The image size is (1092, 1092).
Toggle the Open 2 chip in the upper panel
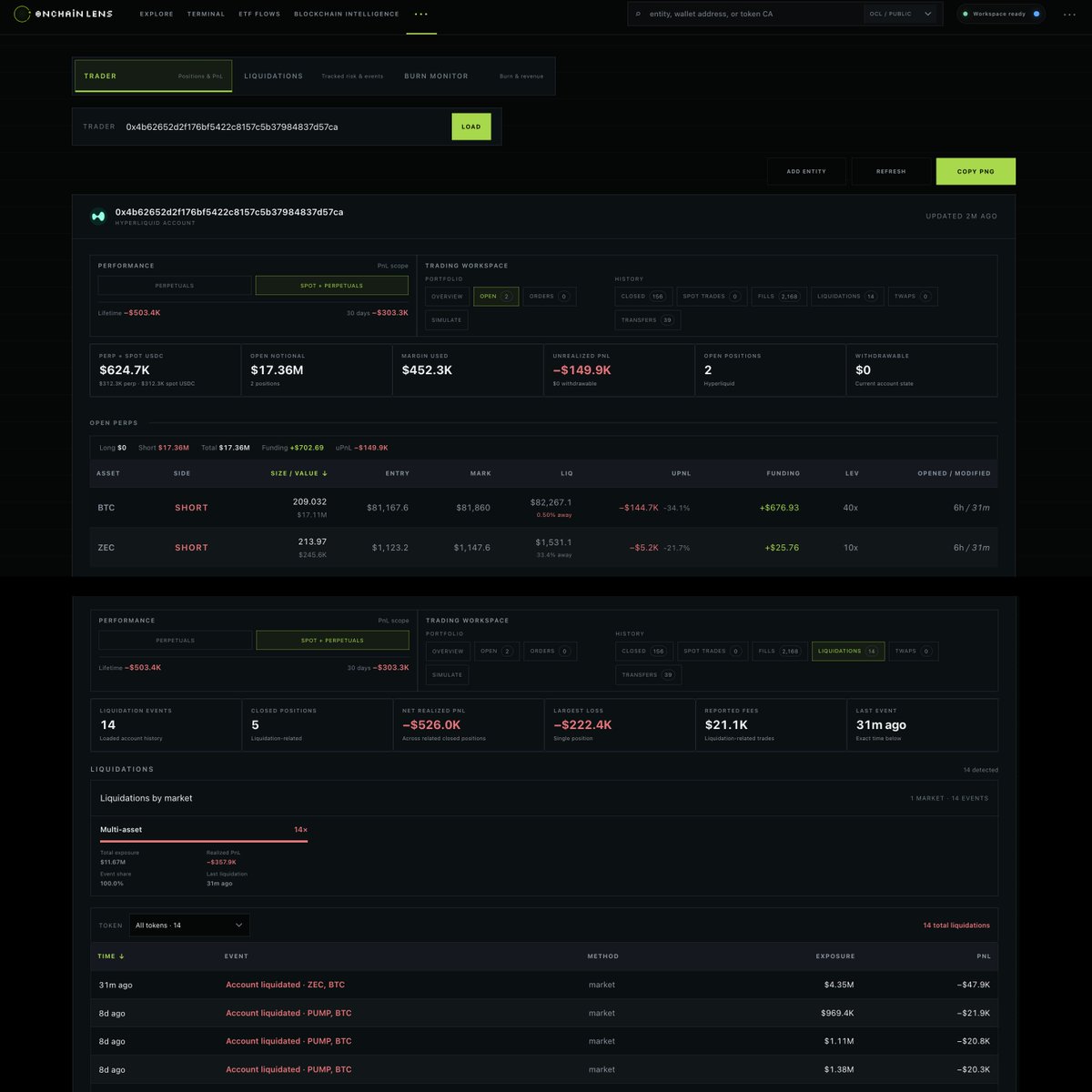496,297
